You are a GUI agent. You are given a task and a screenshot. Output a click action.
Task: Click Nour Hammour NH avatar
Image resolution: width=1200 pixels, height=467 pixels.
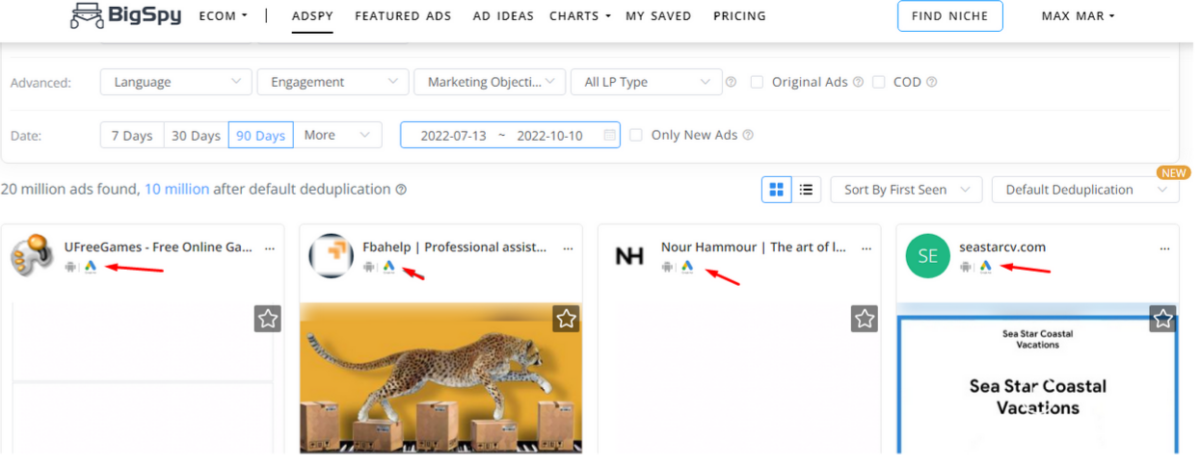pyautogui.click(x=629, y=257)
